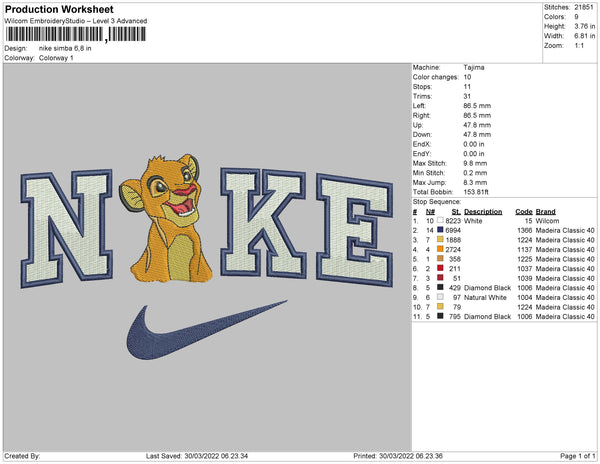Viewport: 600px width, 464px height.
Task: Click the design name 'nike simba 6,8 in'
Action: coord(65,48)
